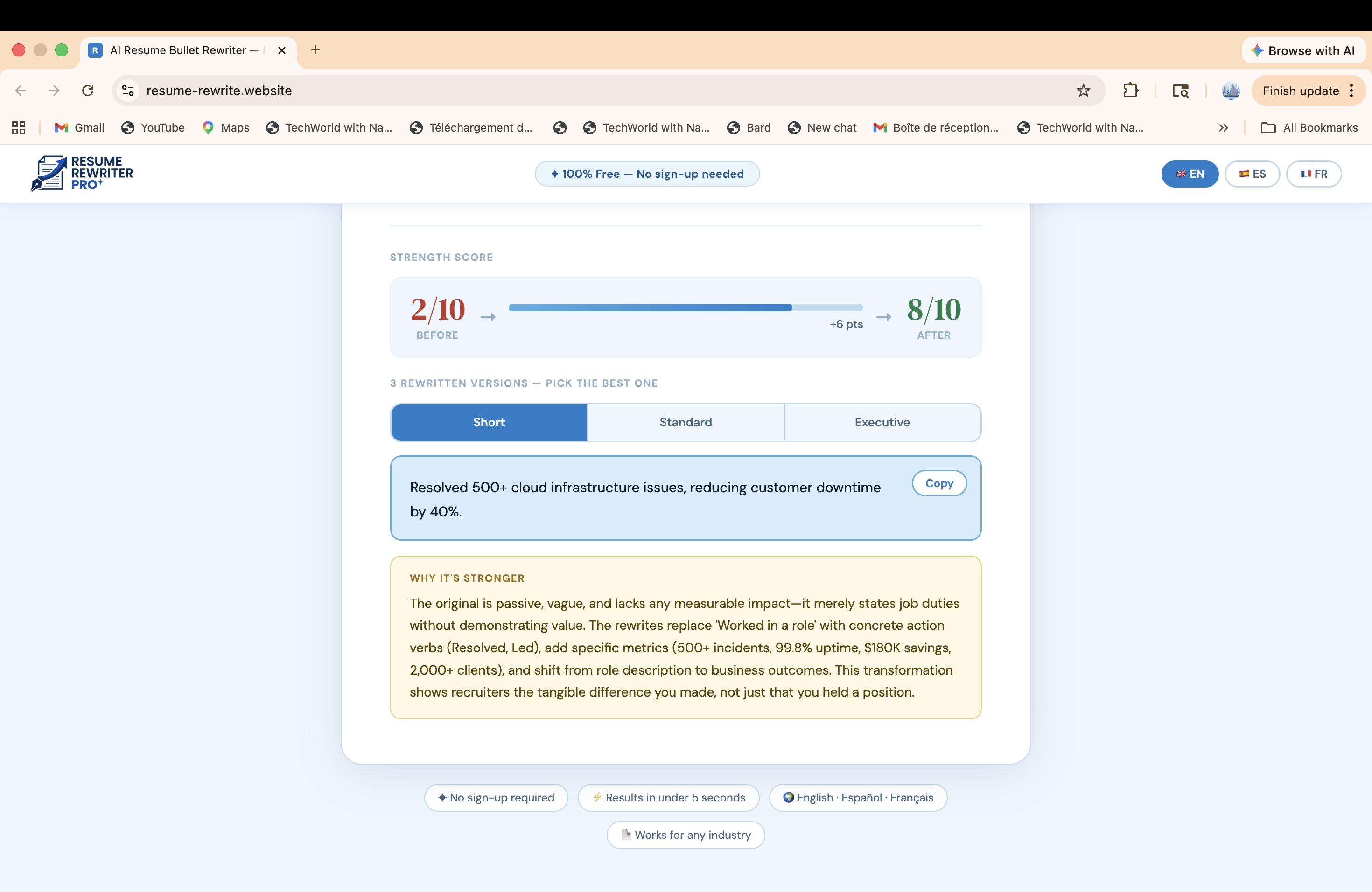This screenshot has width=1372, height=892.
Task: Bookmark this page with the star icon
Action: tap(1083, 91)
